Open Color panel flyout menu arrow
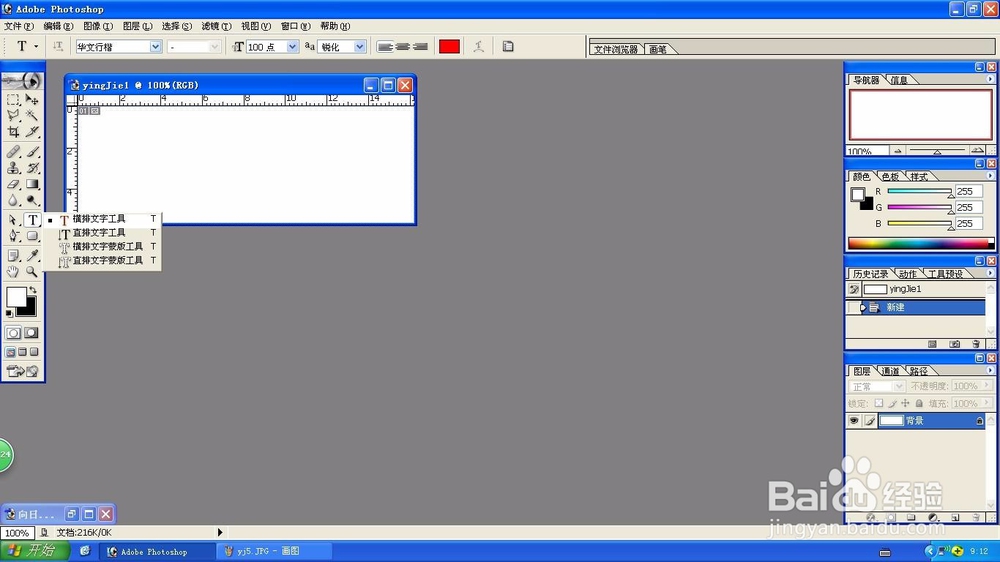 [990, 175]
